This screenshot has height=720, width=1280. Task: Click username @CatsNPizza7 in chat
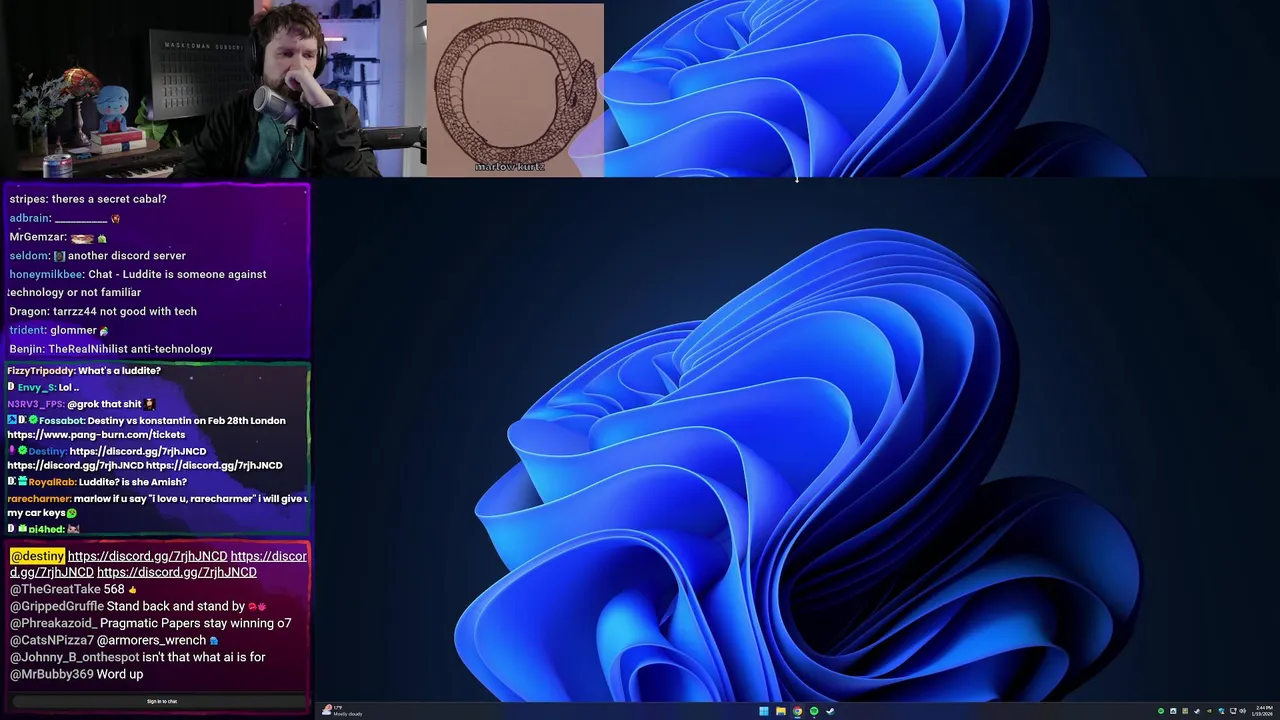point(52,640)
